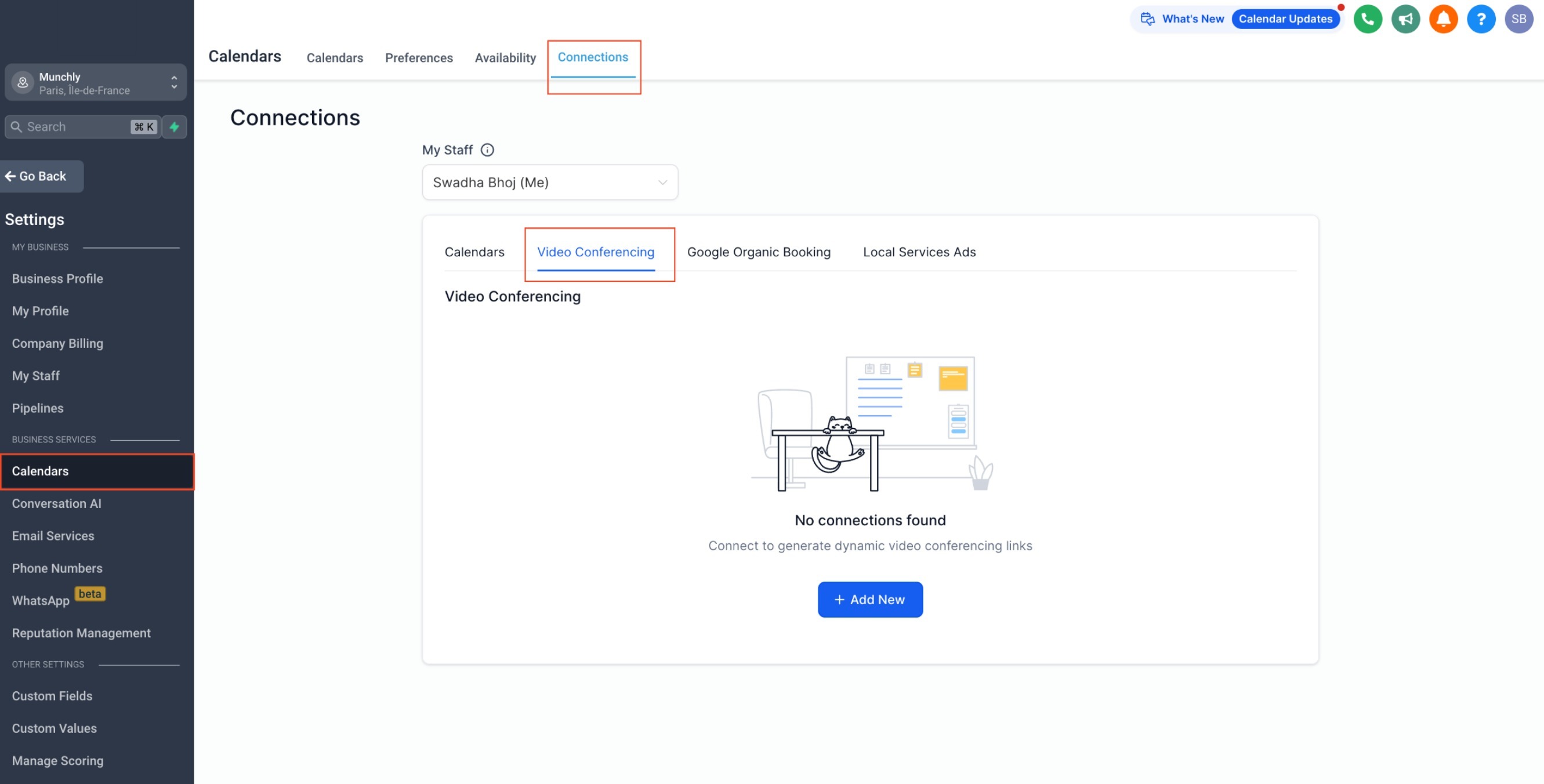Open the Google Organic Booking tab
1544x784 pixels.
click(x=758, y=252)
